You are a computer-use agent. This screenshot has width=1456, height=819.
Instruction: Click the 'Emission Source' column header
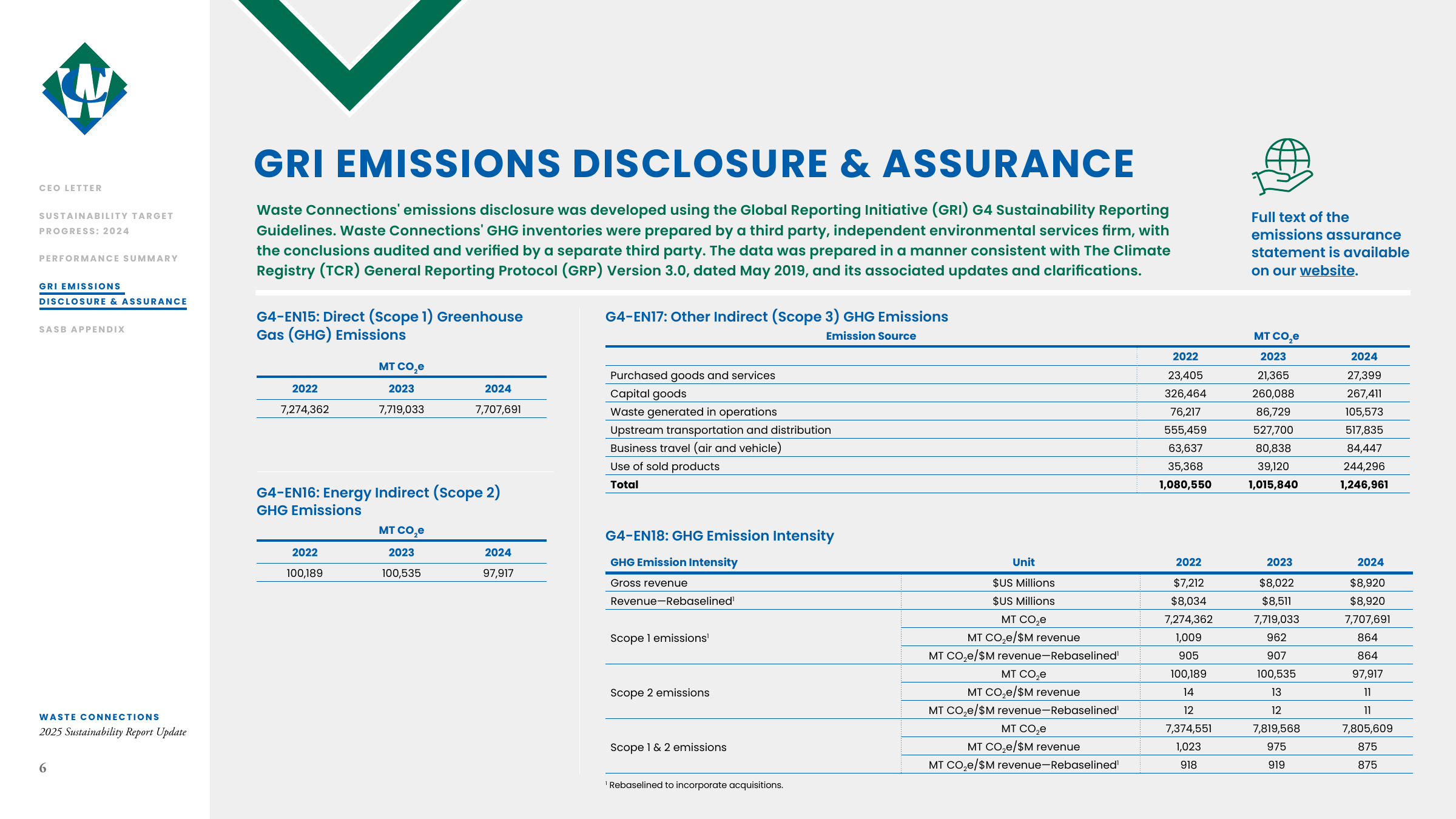coord(871,336)
